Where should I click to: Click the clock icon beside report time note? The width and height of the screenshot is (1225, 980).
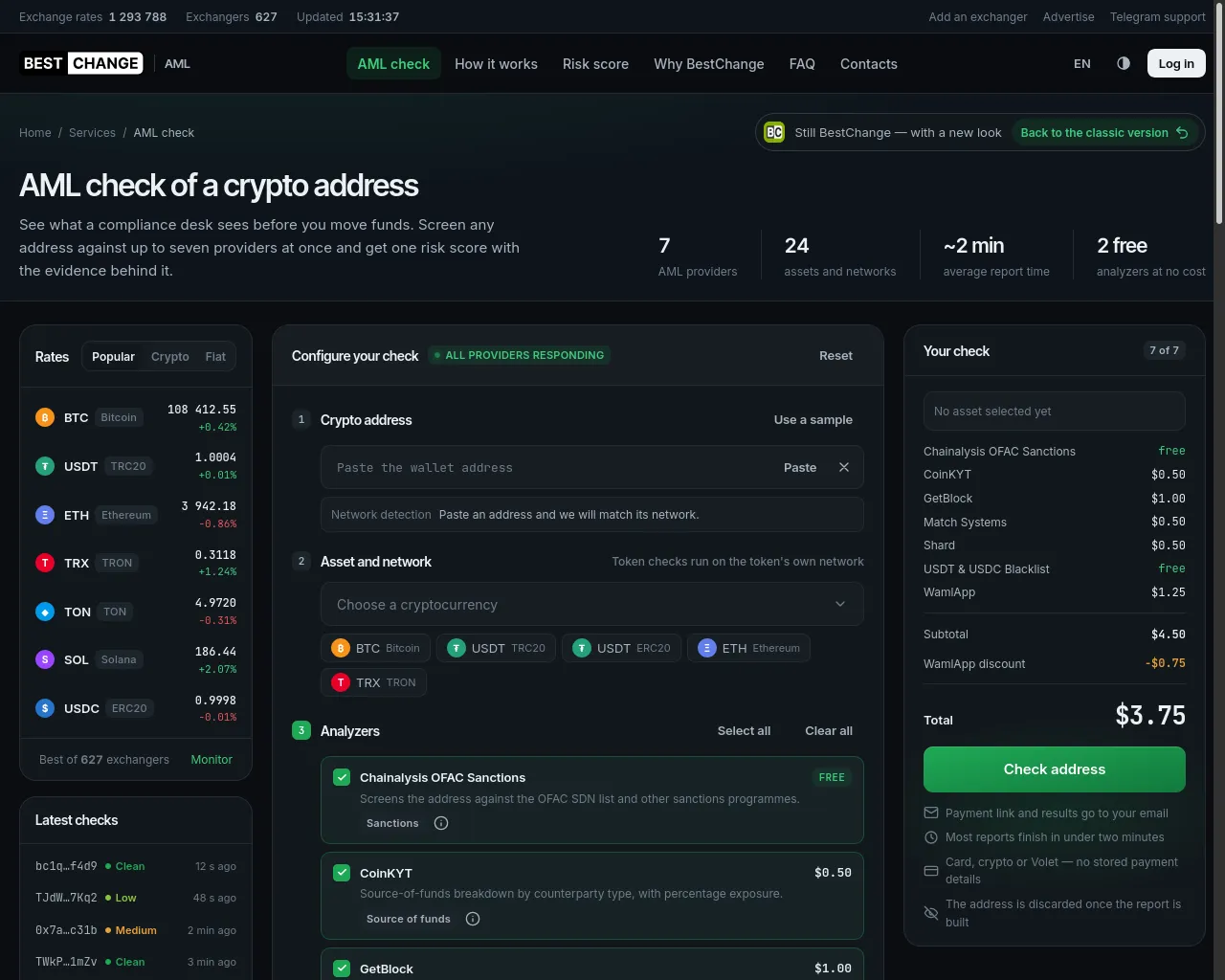(931, 836)
